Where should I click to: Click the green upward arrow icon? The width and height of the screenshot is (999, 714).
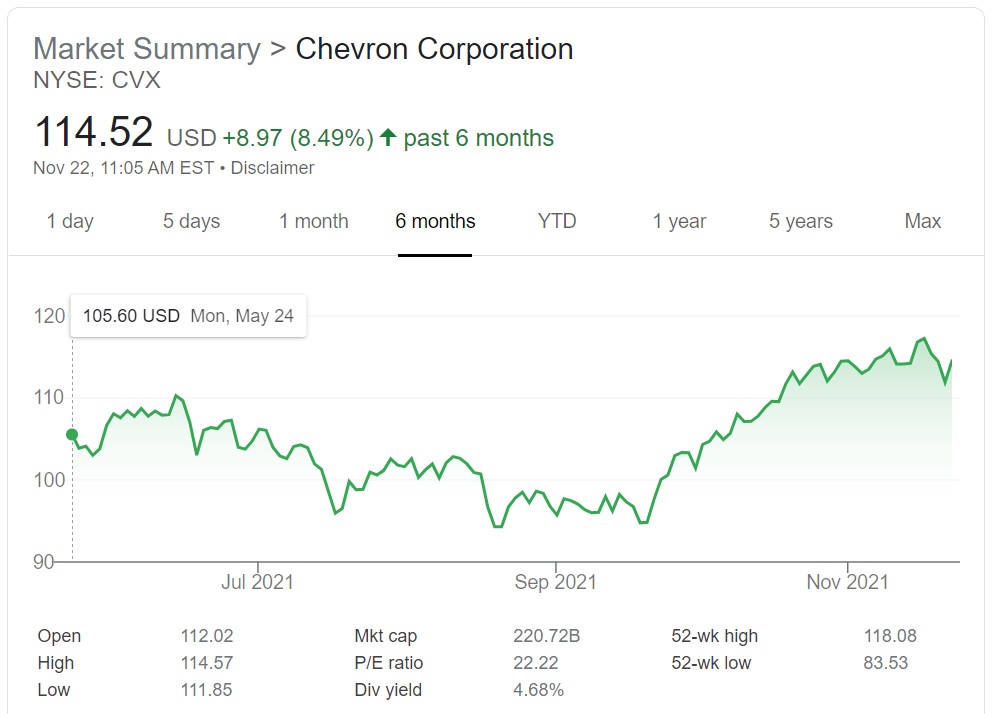[388, 138]
